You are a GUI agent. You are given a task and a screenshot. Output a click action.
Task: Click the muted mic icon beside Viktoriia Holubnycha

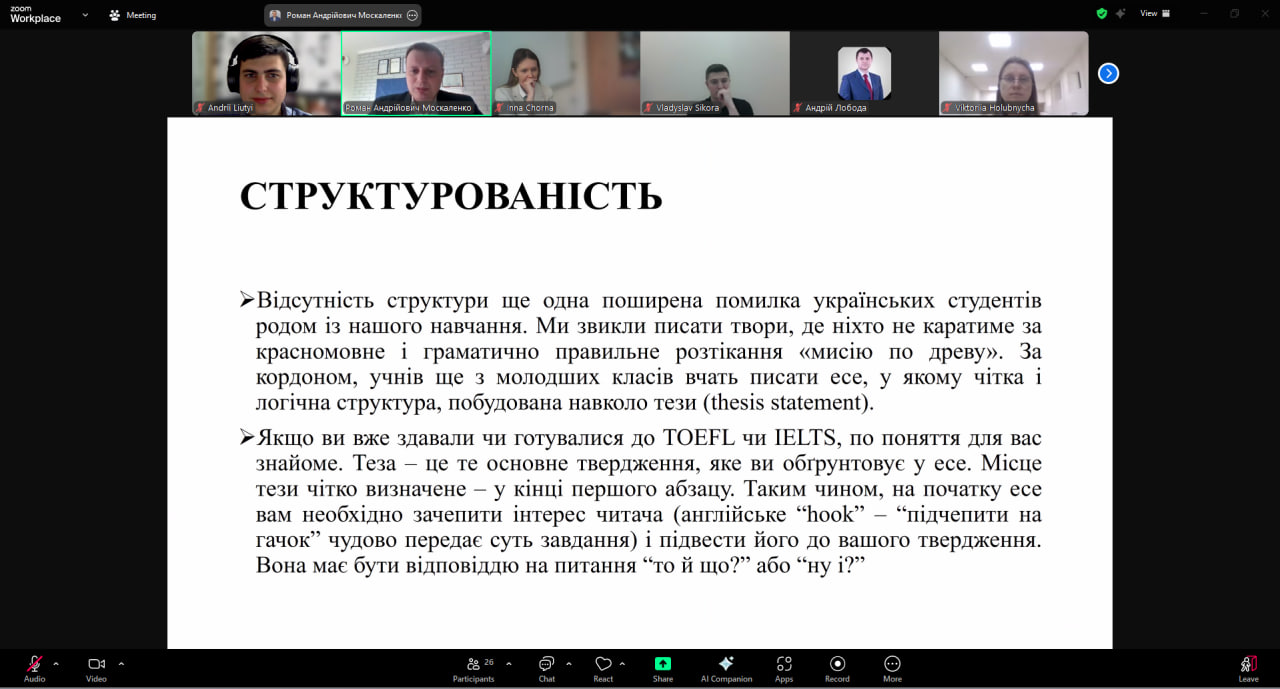click(947, 107)
